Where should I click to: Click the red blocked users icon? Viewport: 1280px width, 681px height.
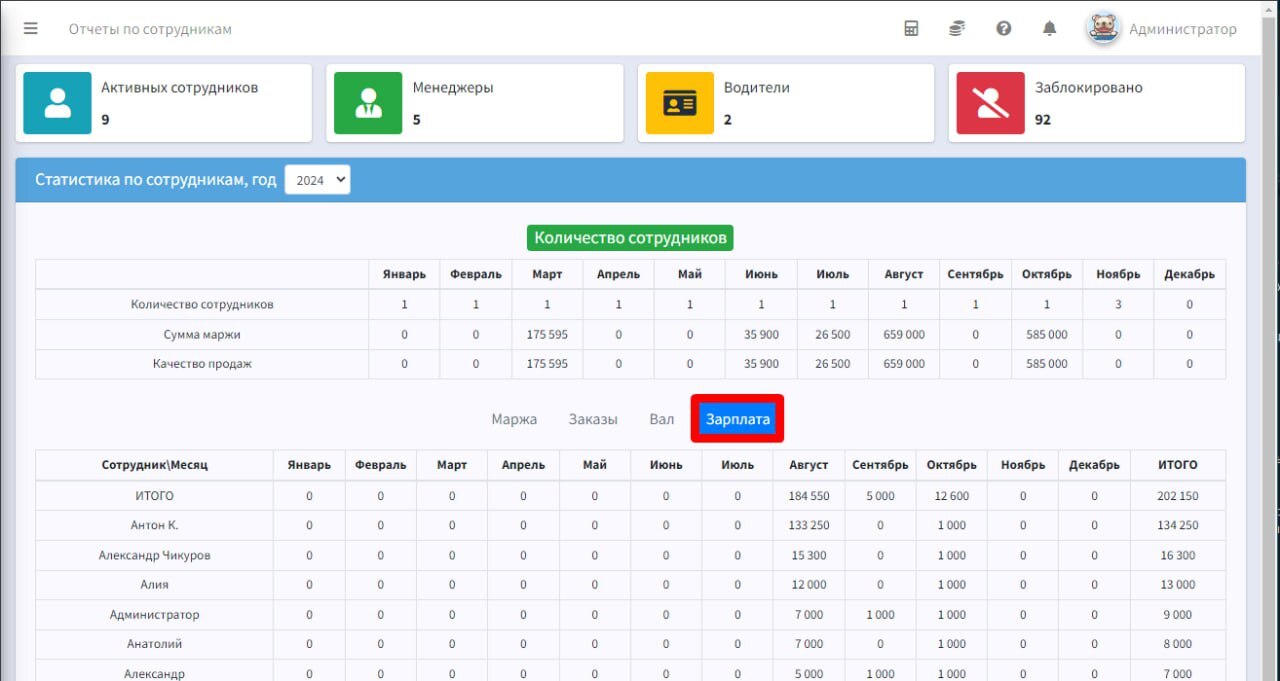point(991,103)
